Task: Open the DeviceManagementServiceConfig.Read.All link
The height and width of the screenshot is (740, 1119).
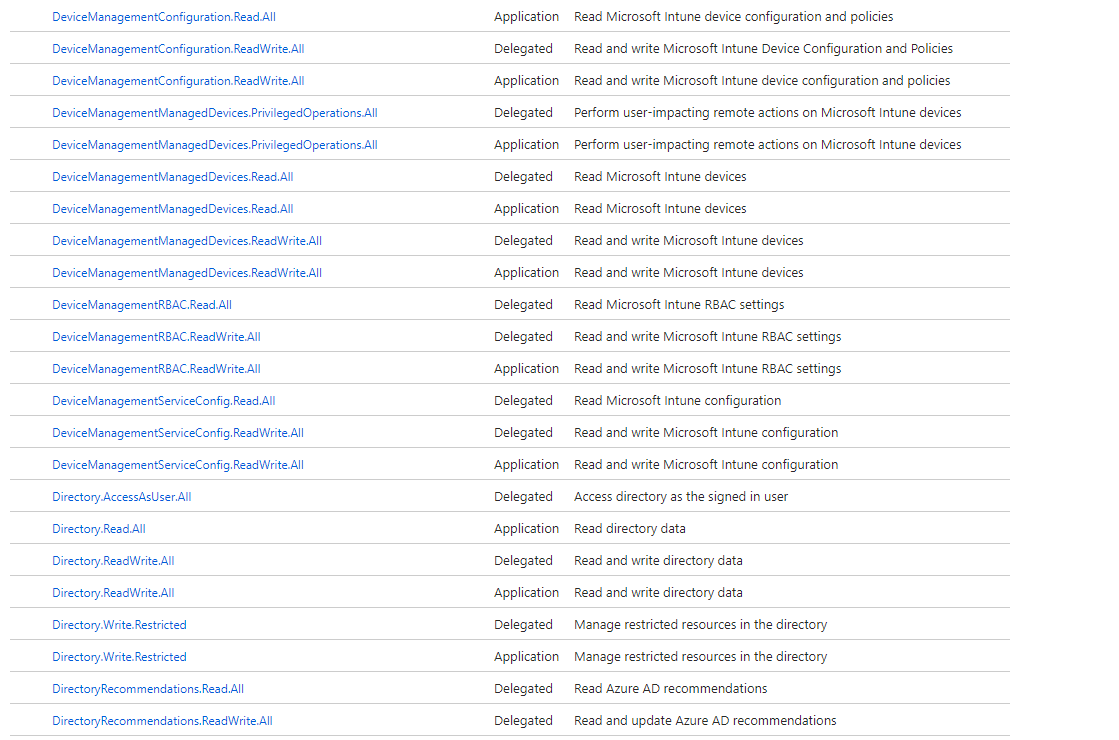Action: tap(163, 400)
